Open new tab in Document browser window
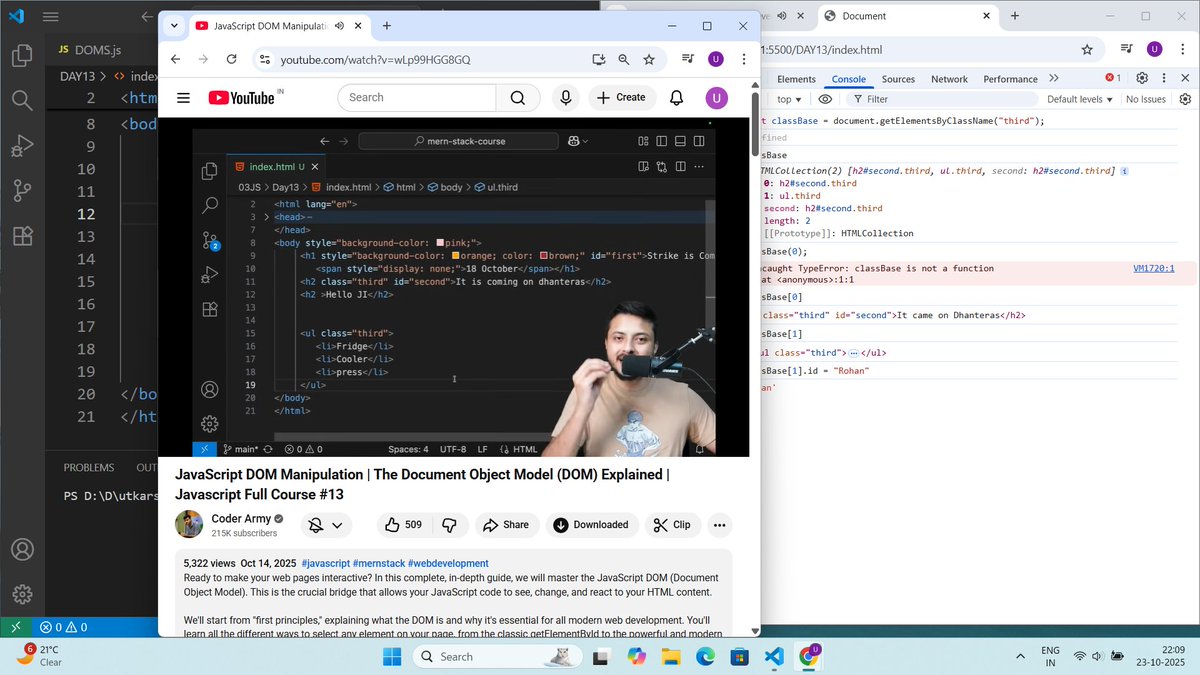This screenshot has width=1200, height=675. pos(1014,16)
